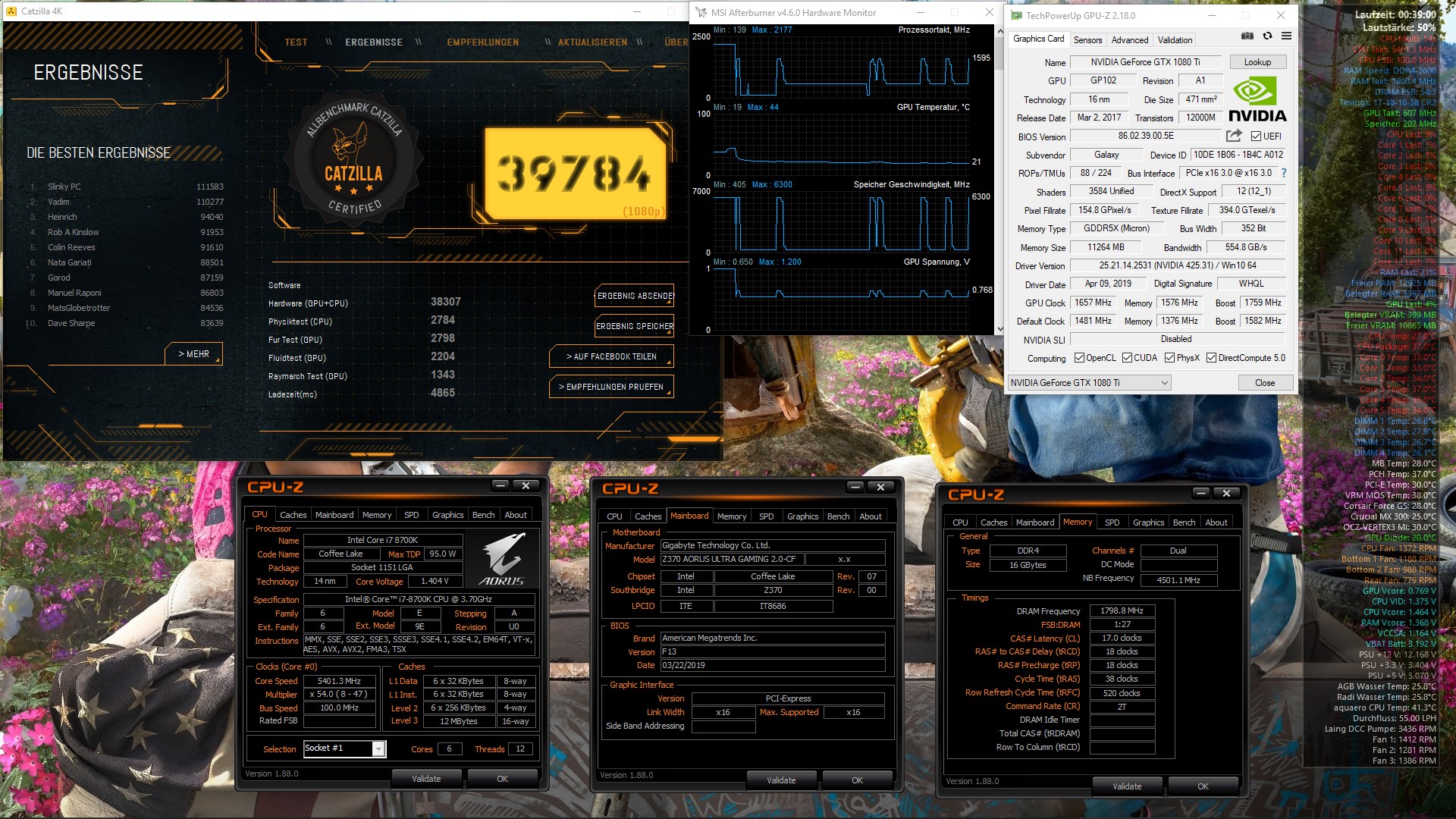The image size is (1456, 819).
Task: Open Graphics tab in CPU-Z window showing Gigabyte motherboard
Action: (803, 516)
